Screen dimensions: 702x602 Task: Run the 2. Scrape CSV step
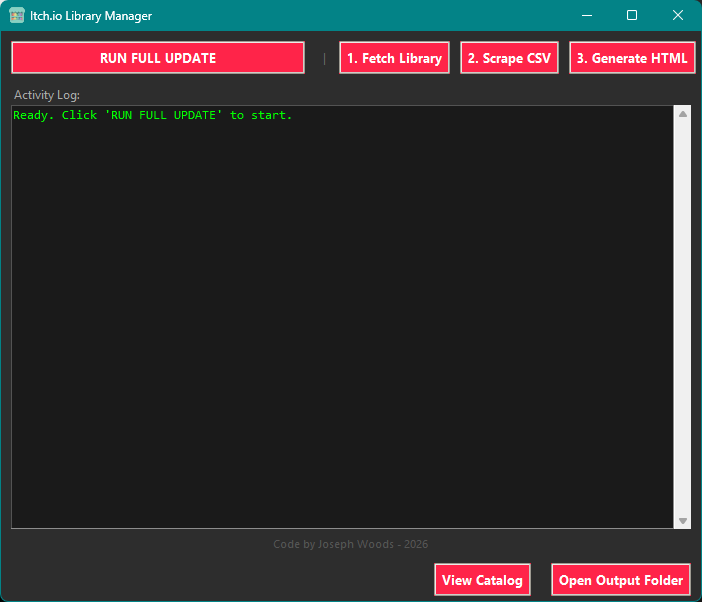tap(509, 58)
